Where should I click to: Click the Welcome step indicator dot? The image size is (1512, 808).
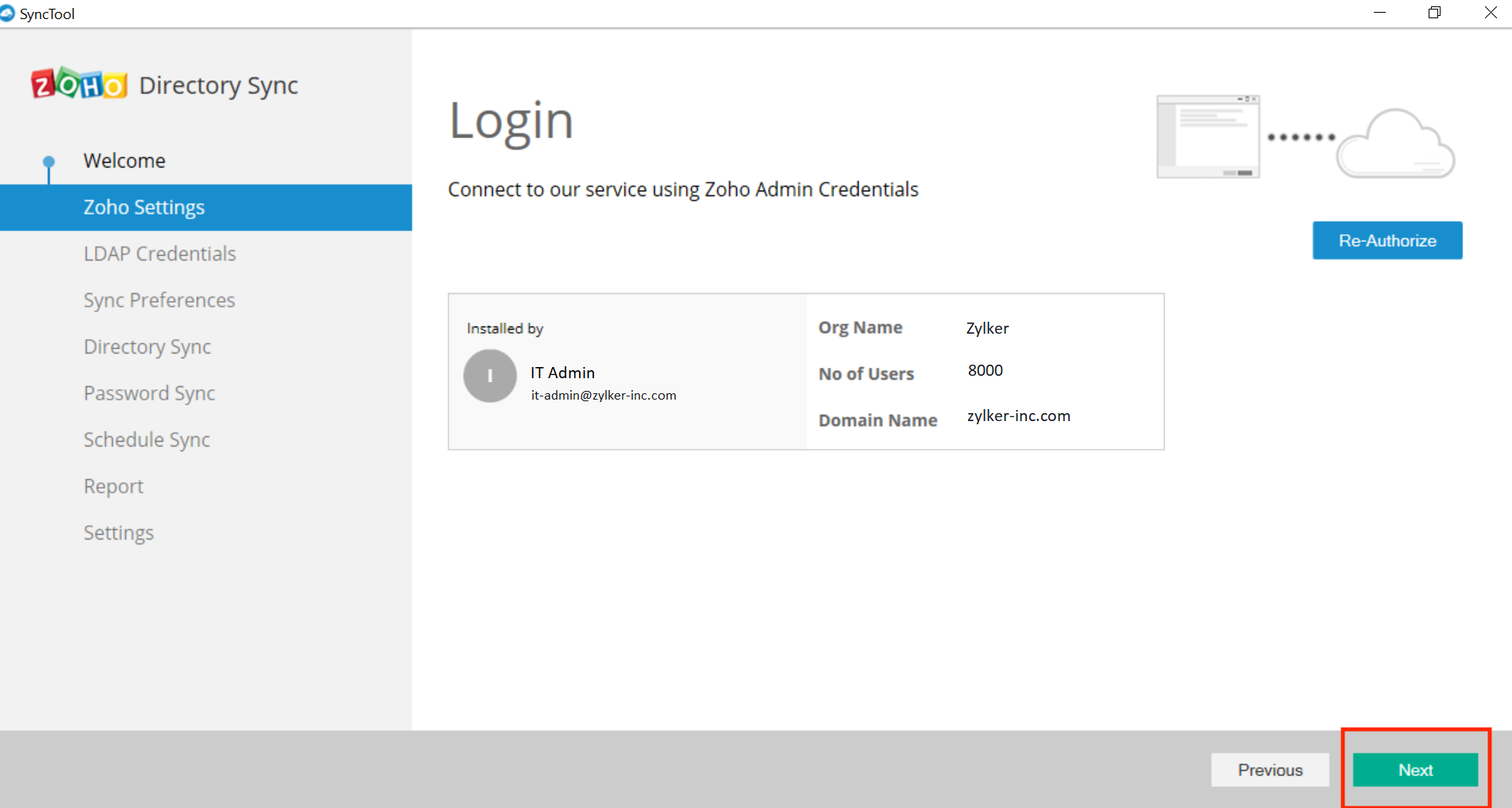(48, 160)
